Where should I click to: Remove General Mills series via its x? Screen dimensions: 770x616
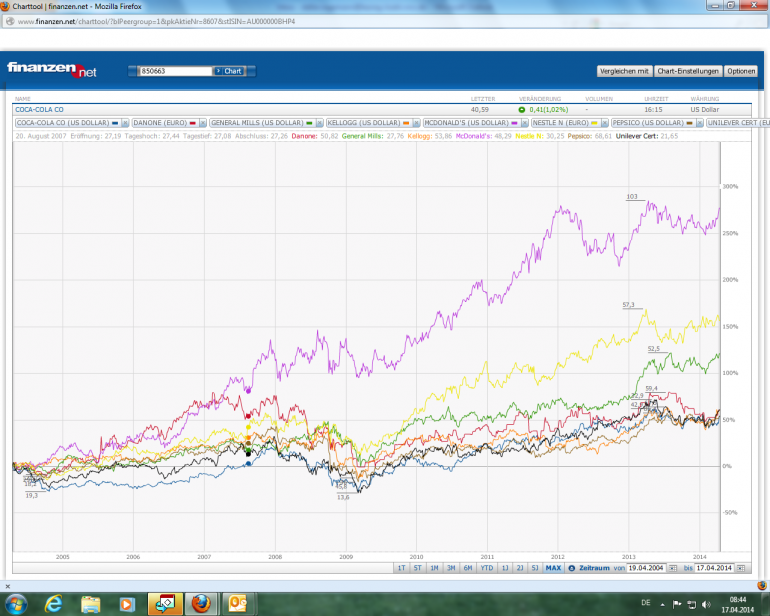click(x=319, y=123)
